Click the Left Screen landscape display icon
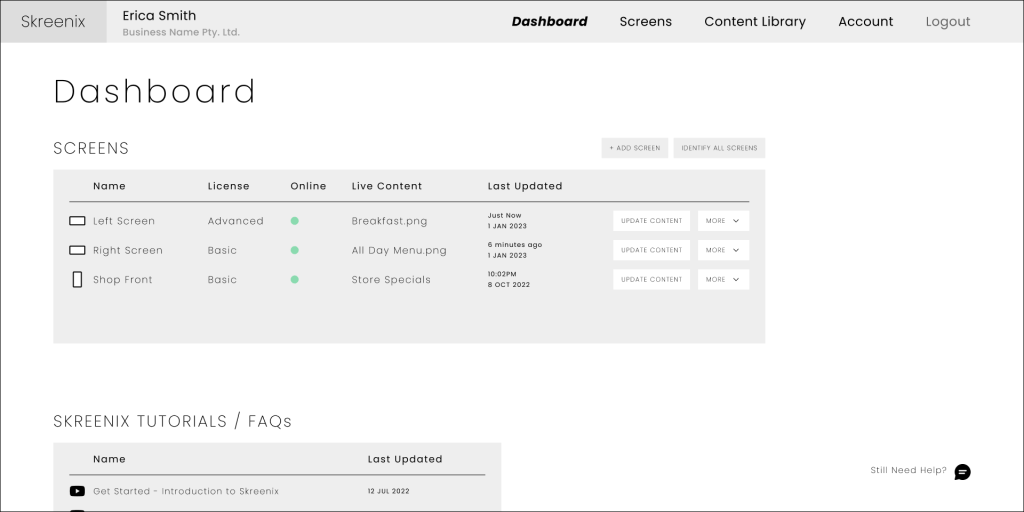 [77, 221]
